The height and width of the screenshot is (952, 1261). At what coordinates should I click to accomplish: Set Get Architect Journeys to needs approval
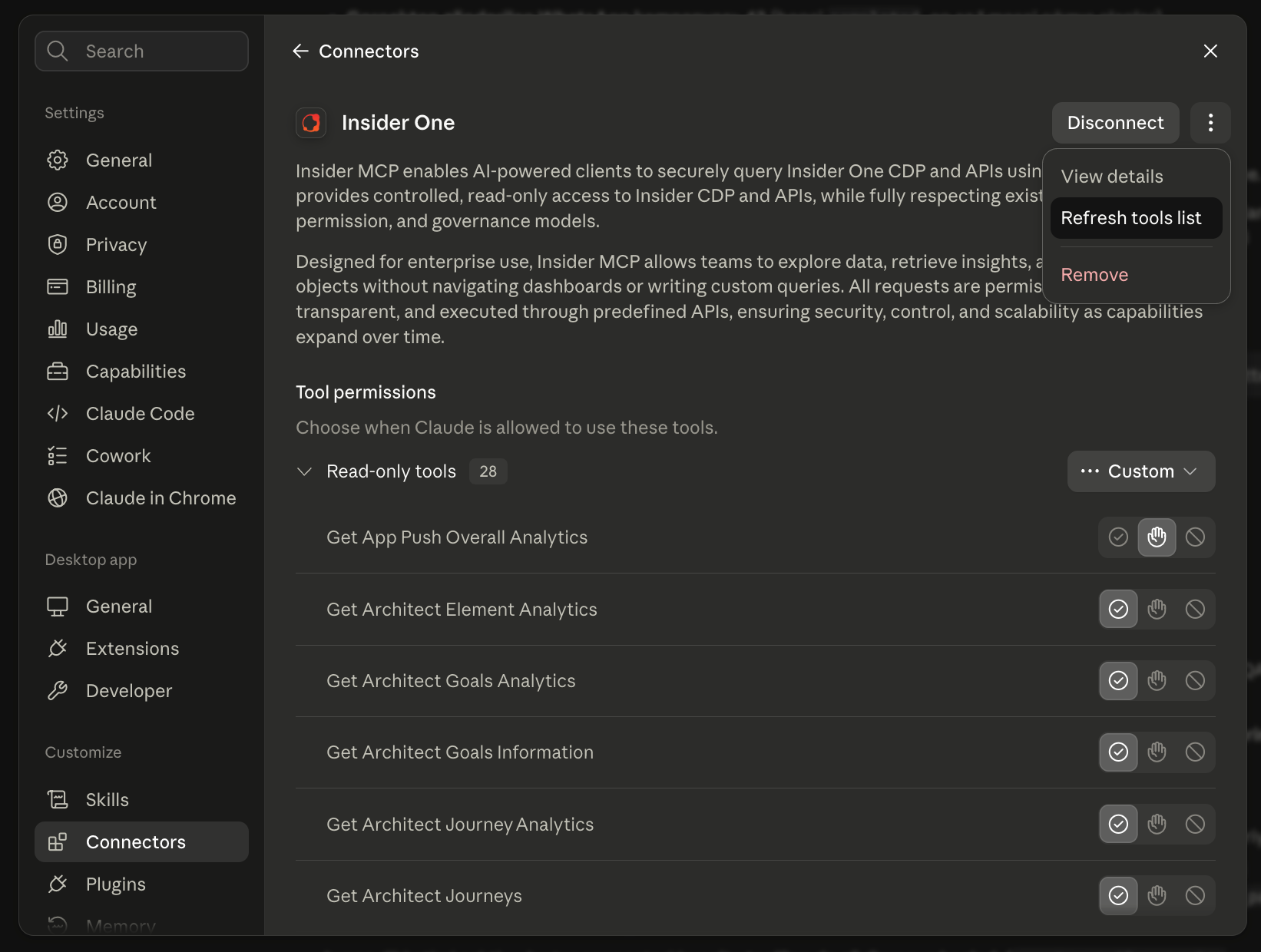coord(1157,895)
